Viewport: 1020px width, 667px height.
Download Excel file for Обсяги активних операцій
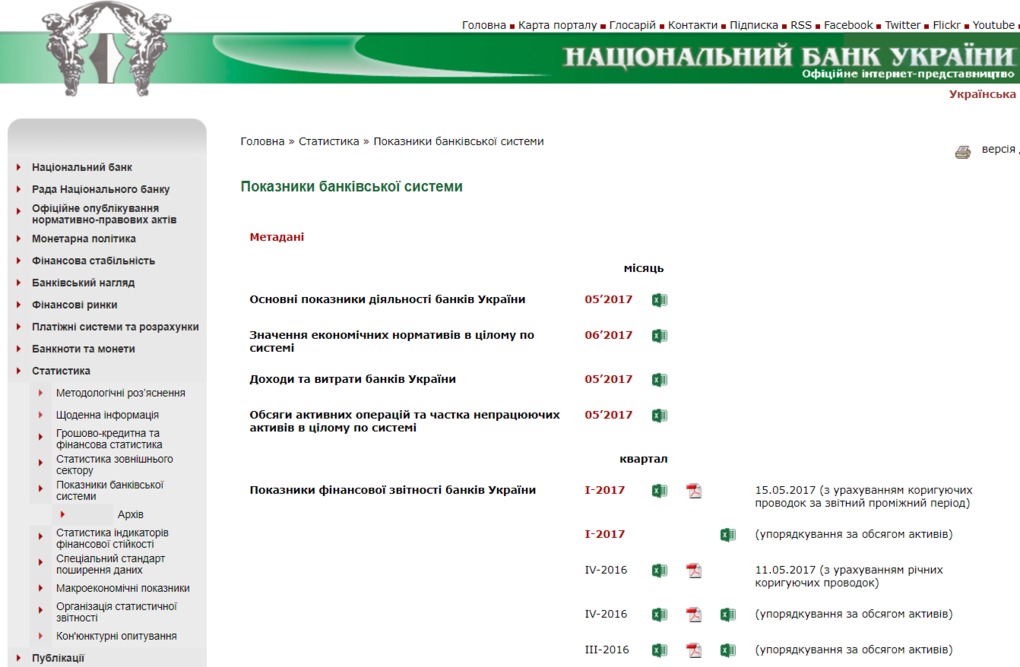[658, 414]
